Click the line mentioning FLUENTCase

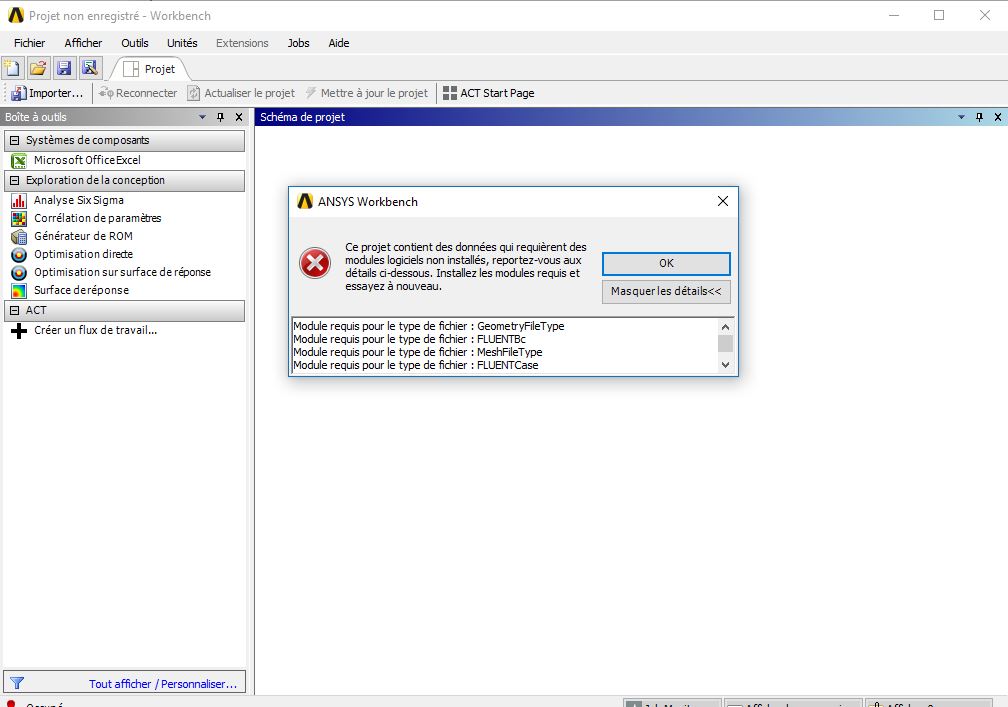(416, 365)
